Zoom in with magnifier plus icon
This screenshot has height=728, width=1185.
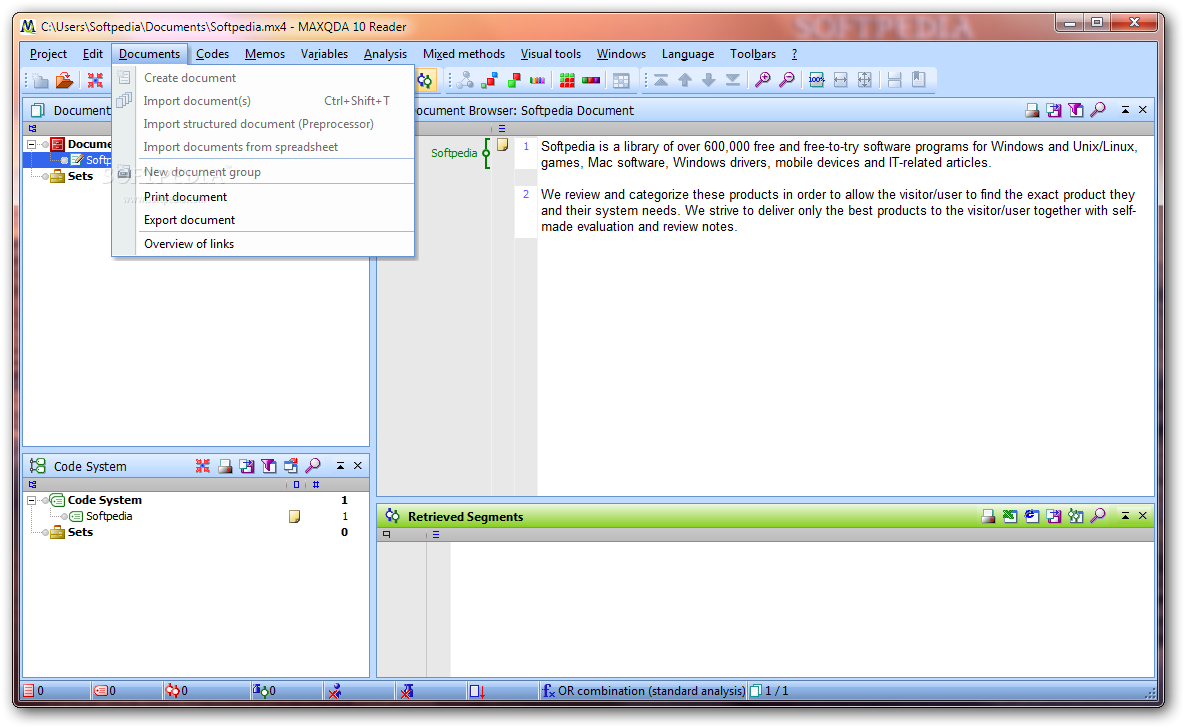[763, 79]
